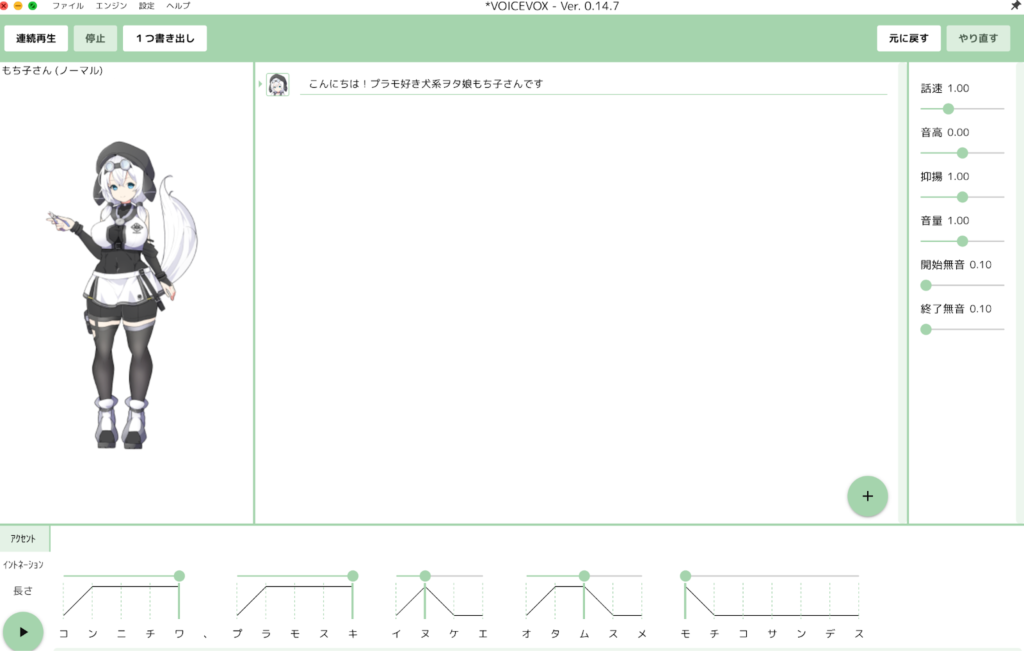Click the accent slider handle above コンニチワ
The height and width of the screenshot is (651, 1024).
[x=179, y=576]
